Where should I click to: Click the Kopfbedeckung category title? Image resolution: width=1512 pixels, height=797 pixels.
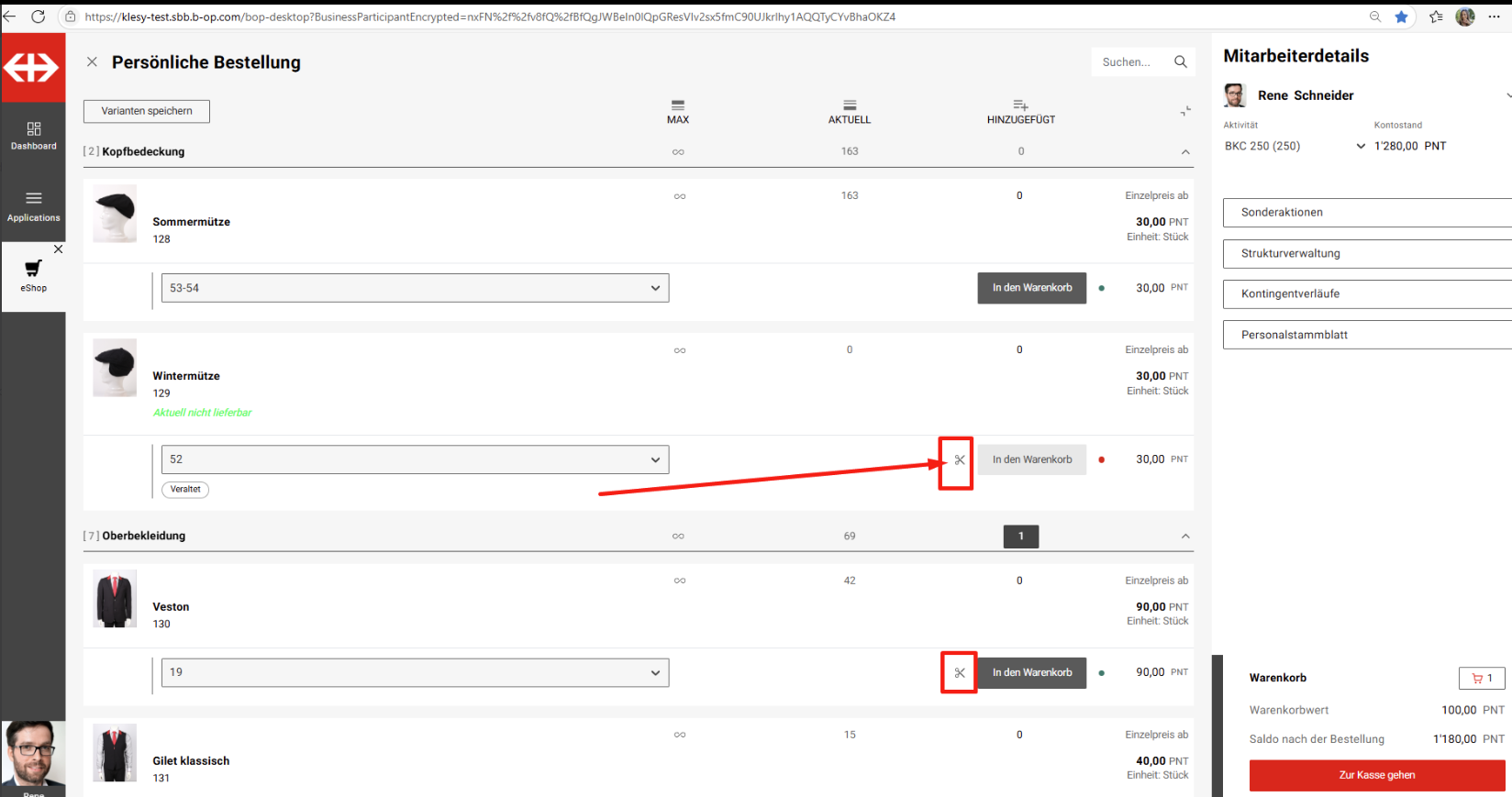tap(143, 152)
